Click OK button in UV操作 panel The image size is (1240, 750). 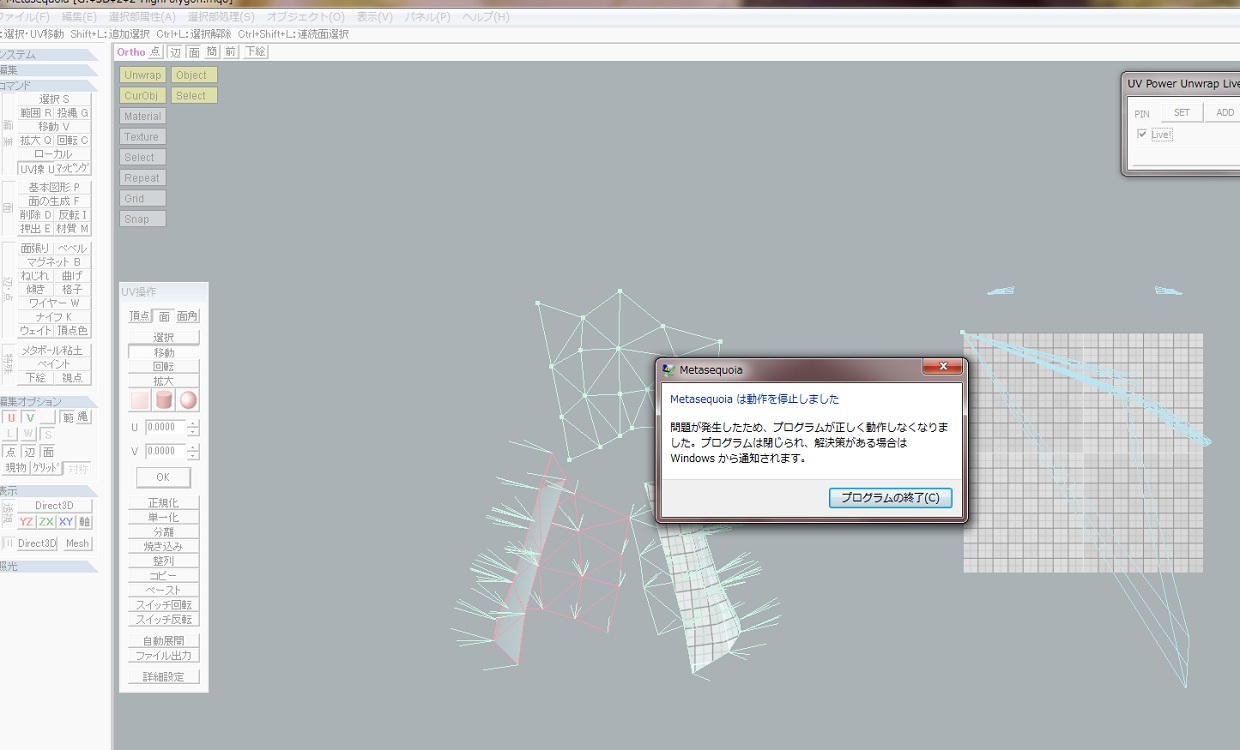click(x=163, y=477)
